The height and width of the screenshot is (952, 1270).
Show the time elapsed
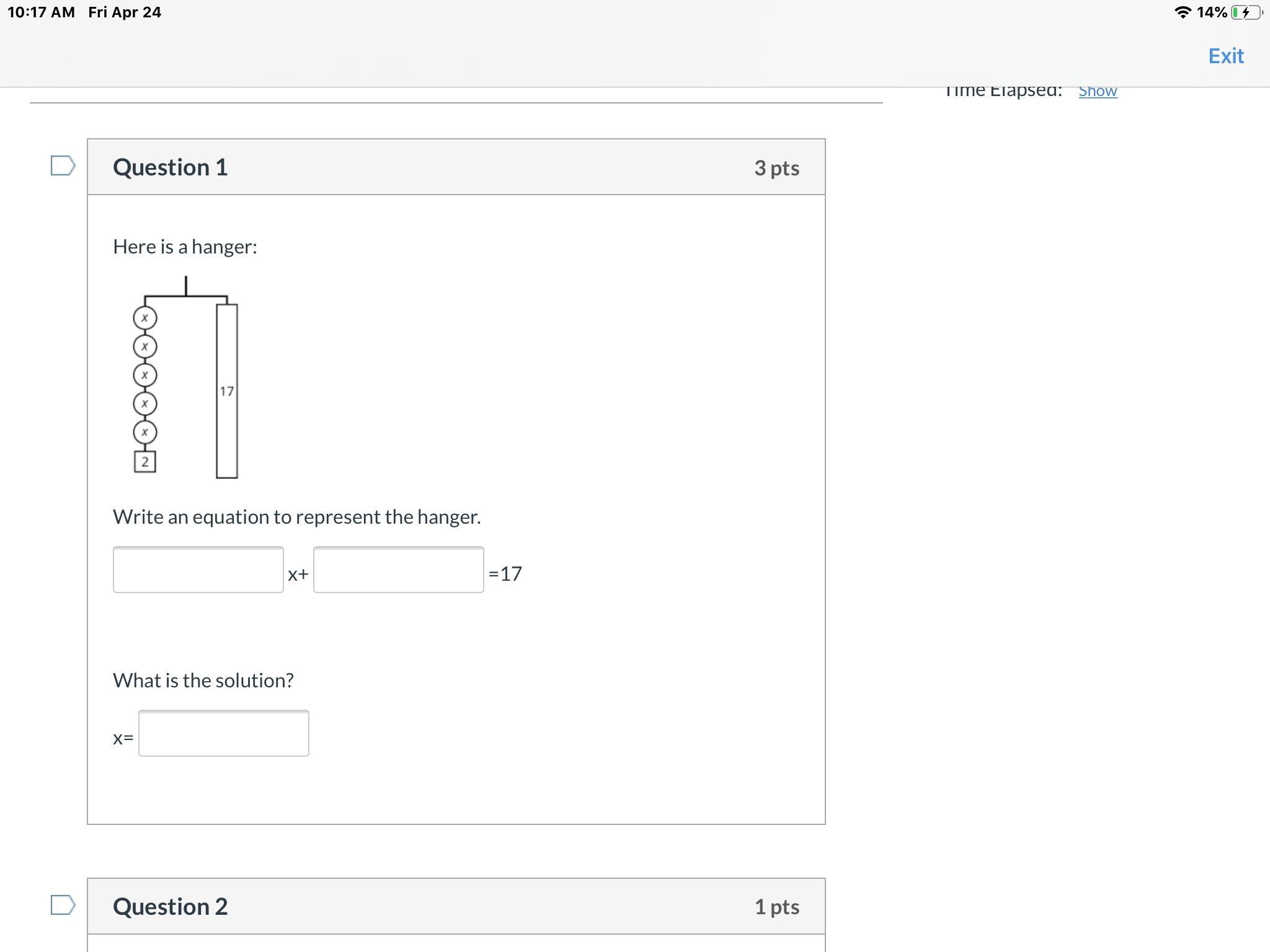click(x=1097, y=91)
